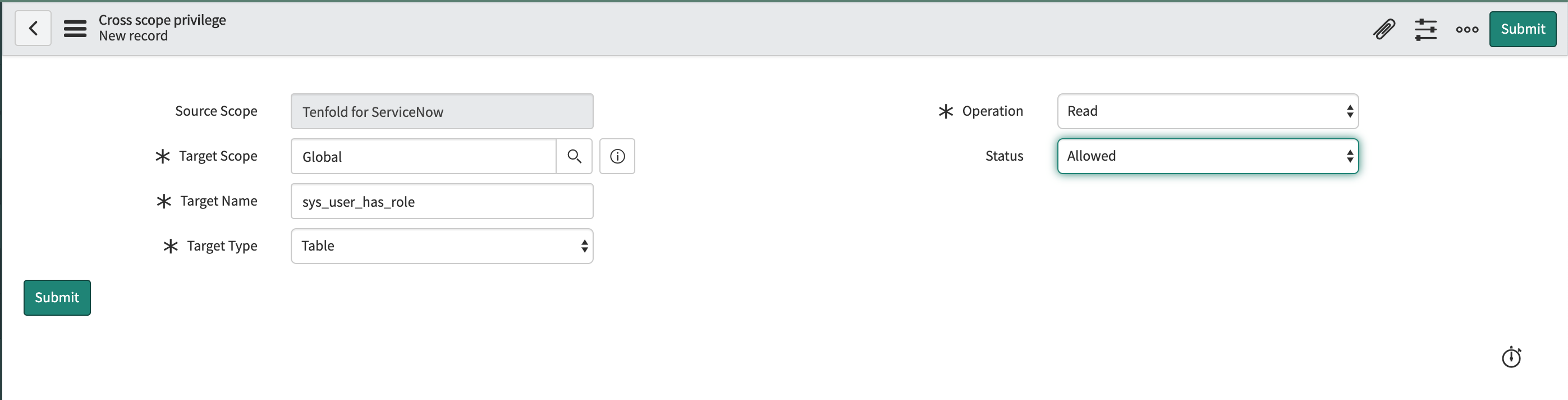Click the Status field stepper arrows

1351,156
